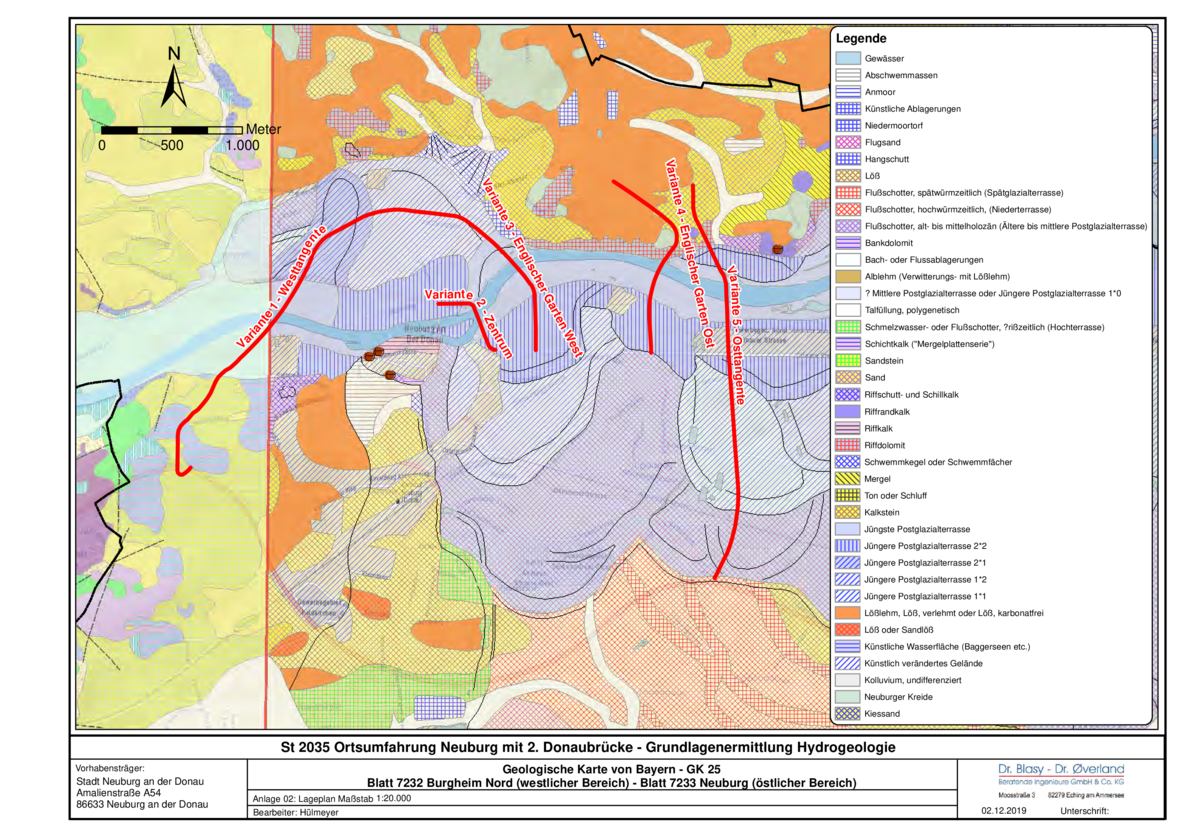Image resolution: width=1180 pixels, height=834 pixels.
Task: Click the 'Variante 4 - Englischer Garten Ost' label
Action: 689,254
